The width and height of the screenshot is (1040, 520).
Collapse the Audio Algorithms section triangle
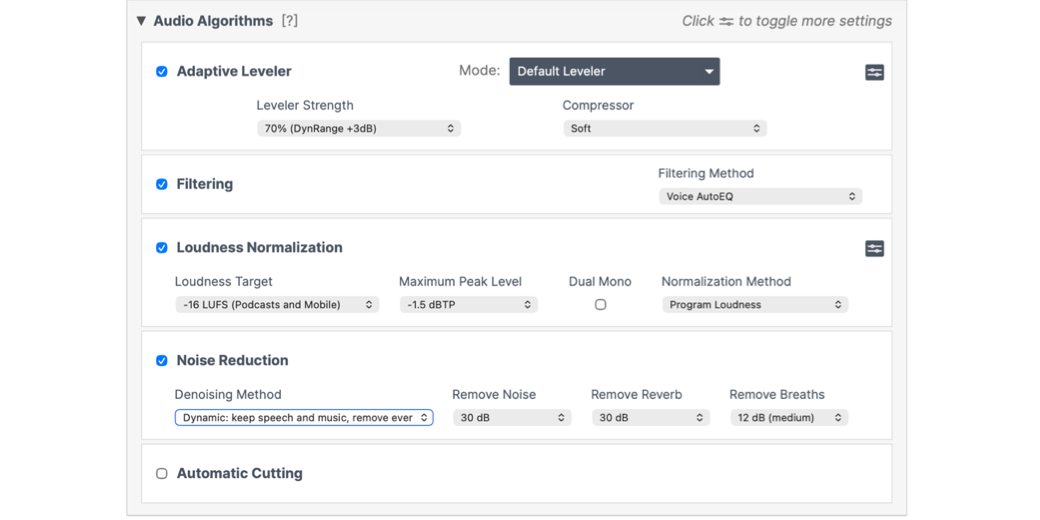point(141,21)
